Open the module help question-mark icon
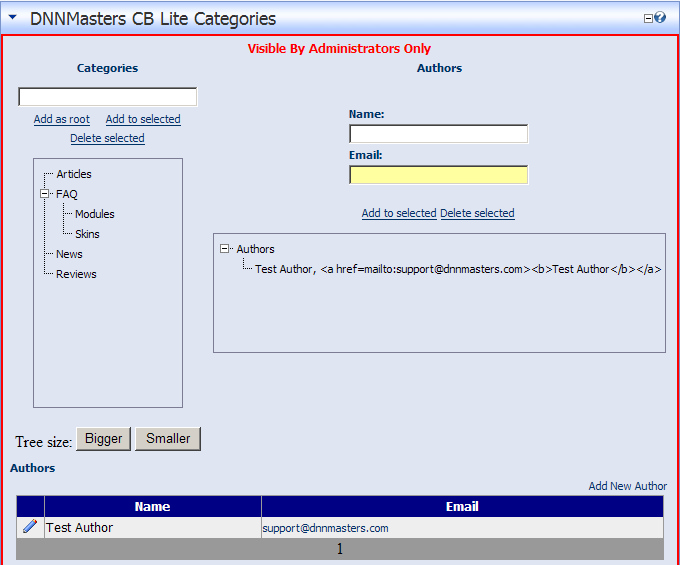680x565 pixels. click(660, 17)
